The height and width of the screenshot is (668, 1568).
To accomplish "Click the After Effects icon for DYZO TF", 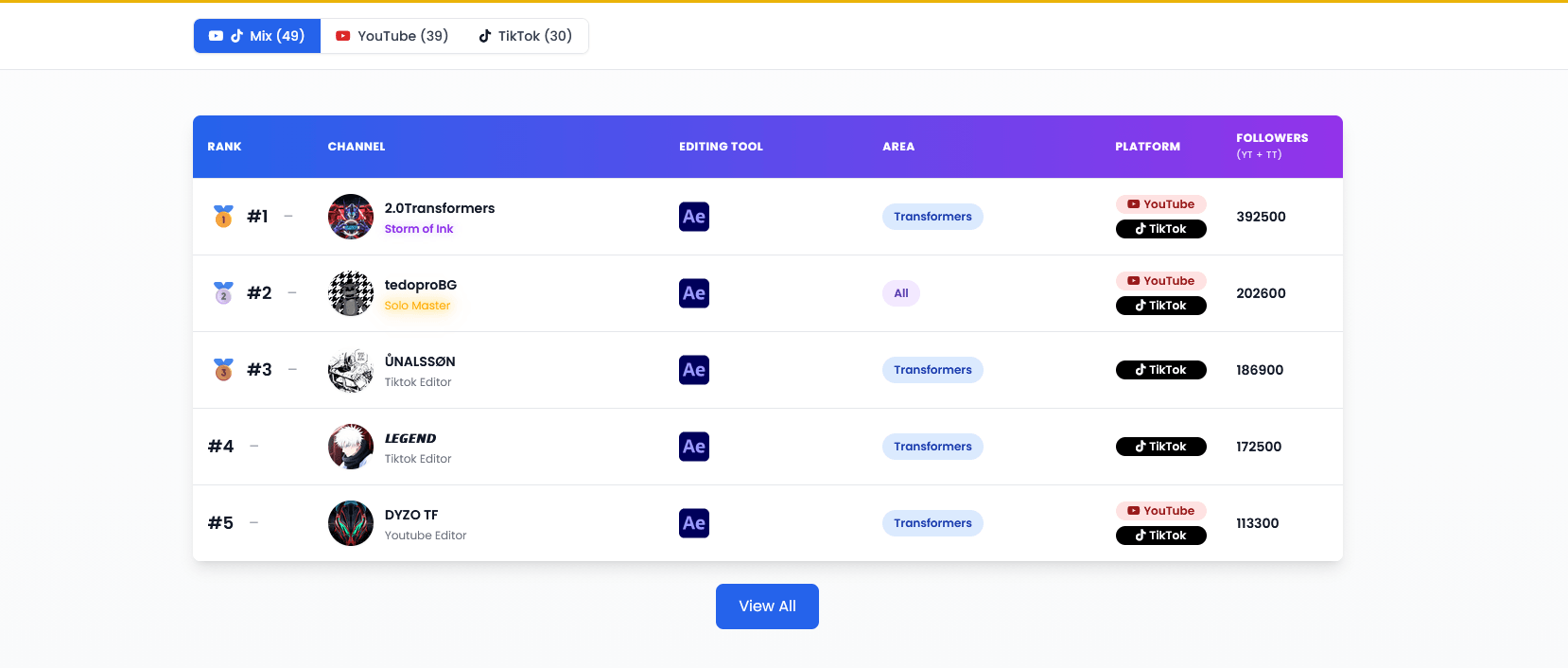I will coord(693,523).
